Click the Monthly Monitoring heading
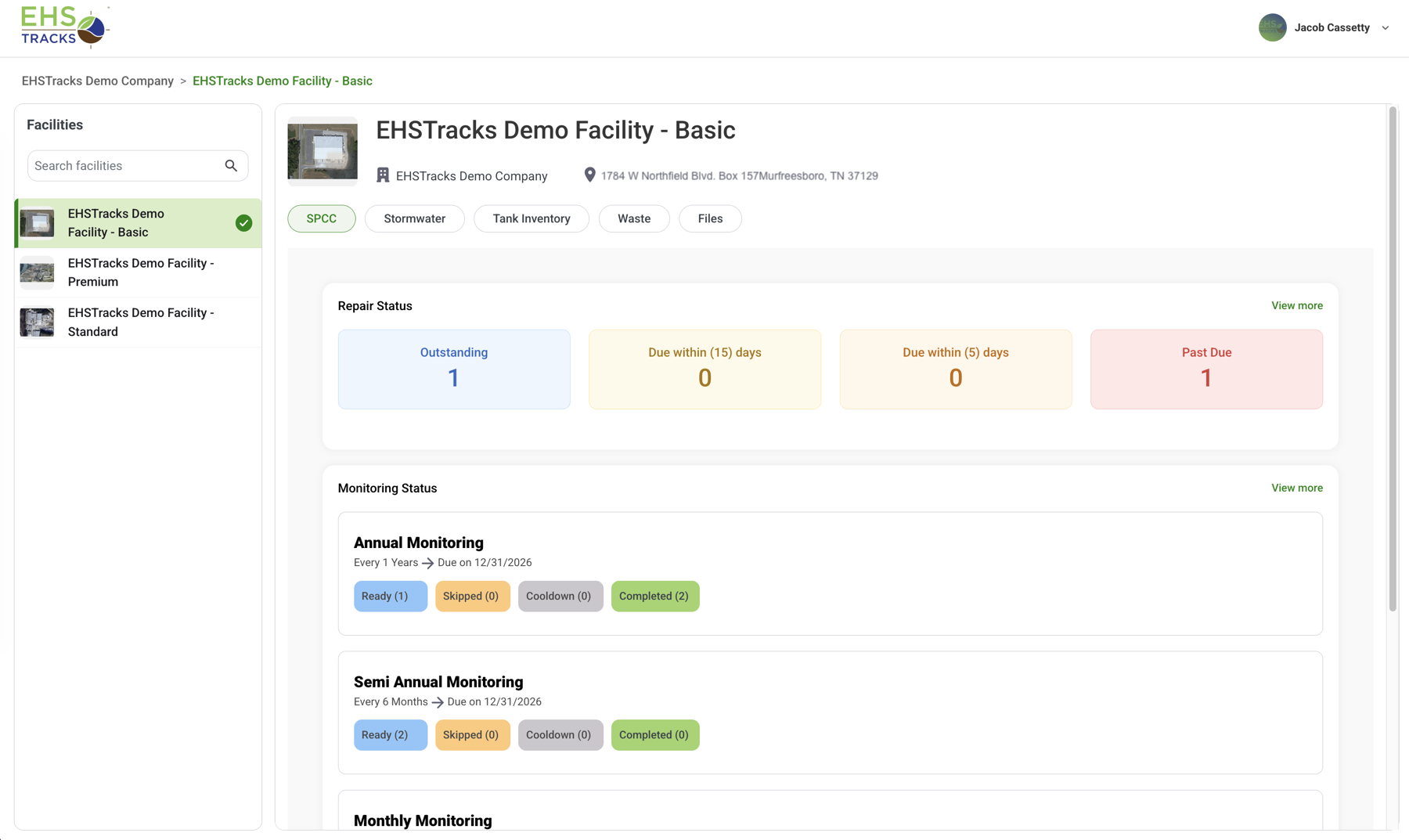Screen dimensions: 1409x840 pyautogui.click(x=423, y=820)
